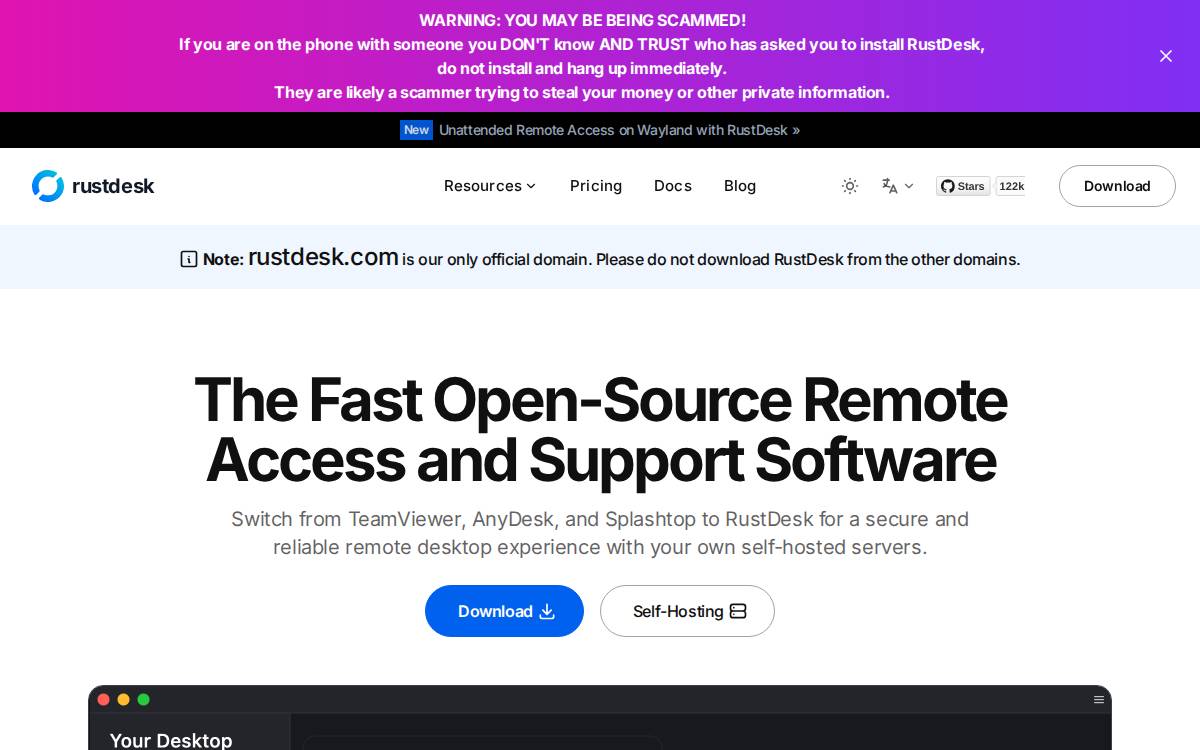Click the info icon next to Note
Image resolution: width=1200 pixels, height=750 pixels.
189,259
